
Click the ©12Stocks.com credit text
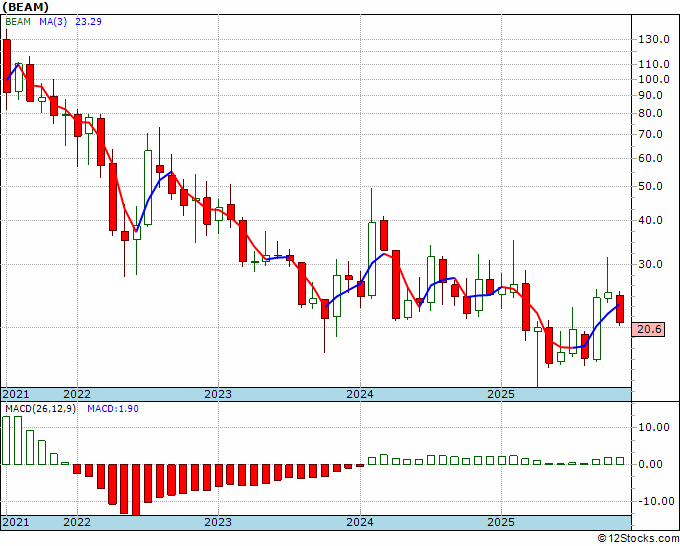pos(638,539)
